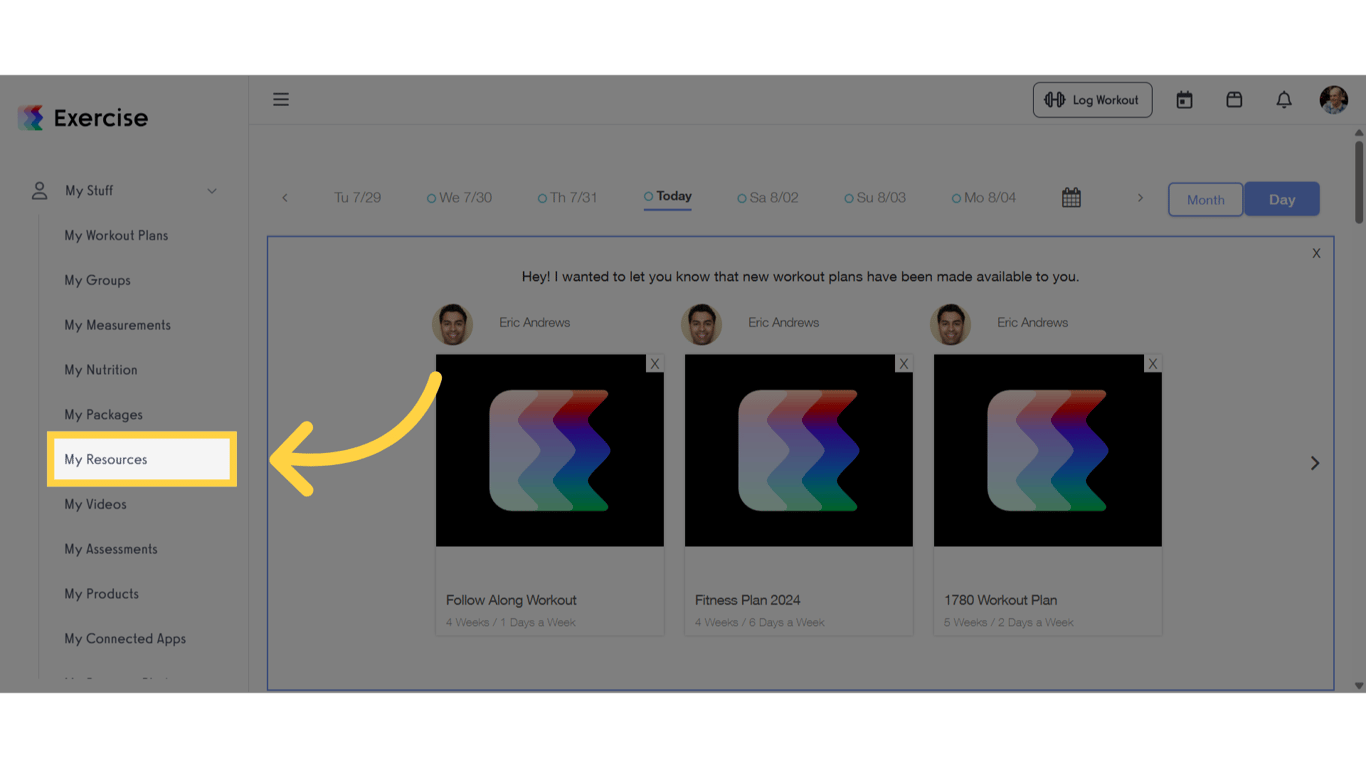This screenshot has width=1366, height=768.
Task: Click Eric Andrews avatar above Fitness Plan 2024
Action: coord(702,325)
